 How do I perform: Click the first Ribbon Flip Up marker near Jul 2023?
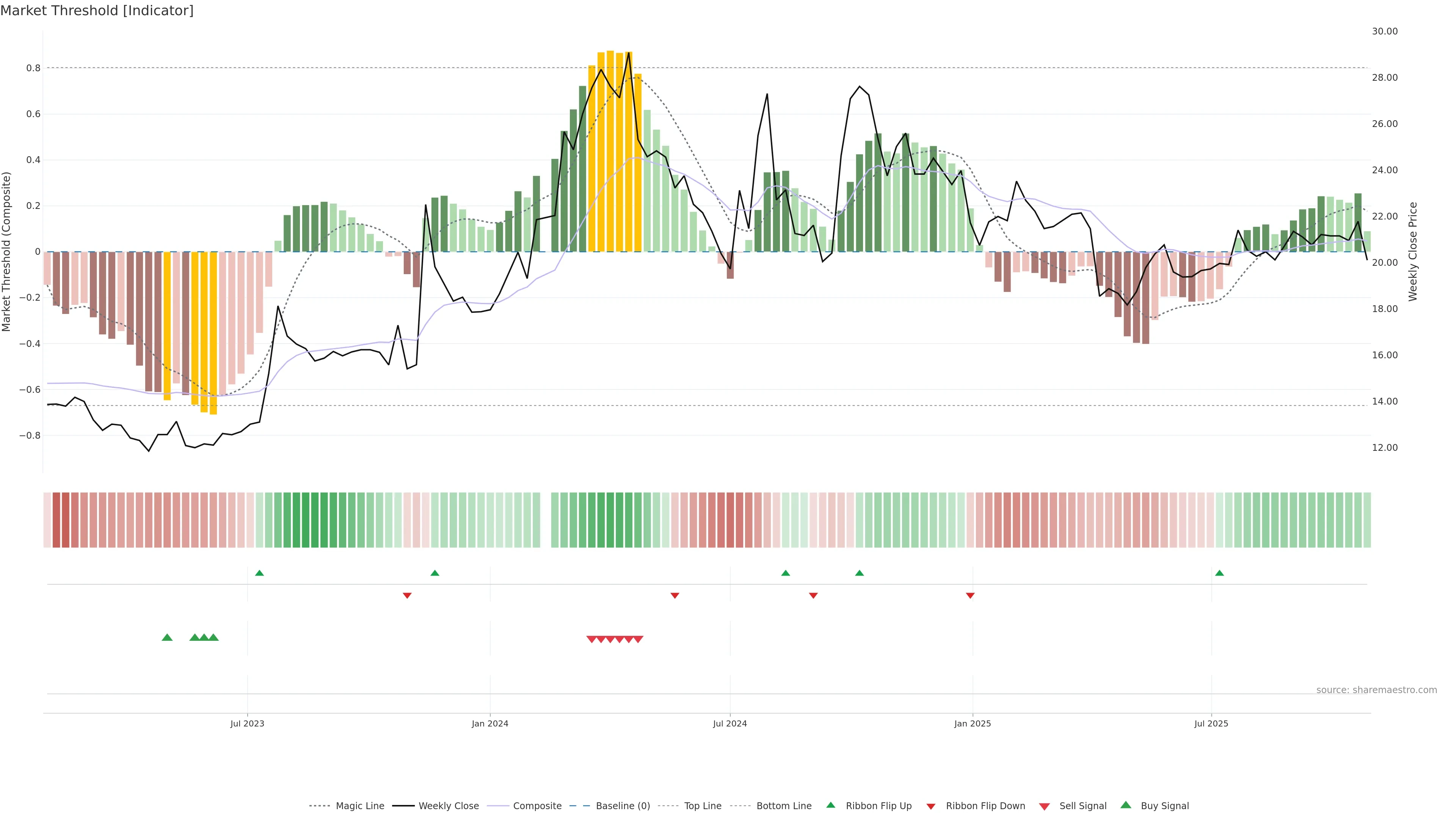259,573
